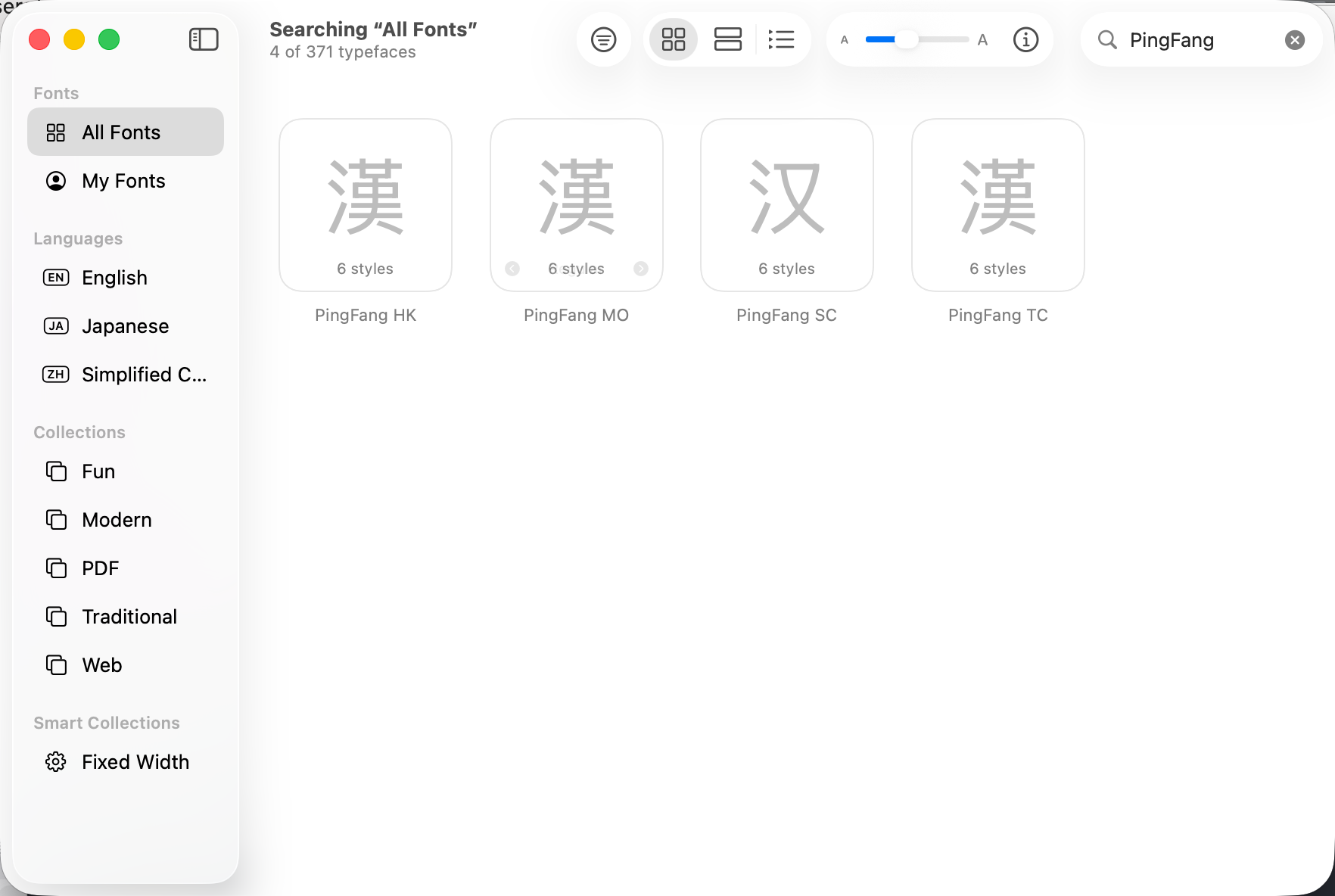Viewport: 1335px width, 896px height.
Task: Click the search magnifier icon
Action: click(x=1107, y=39)
